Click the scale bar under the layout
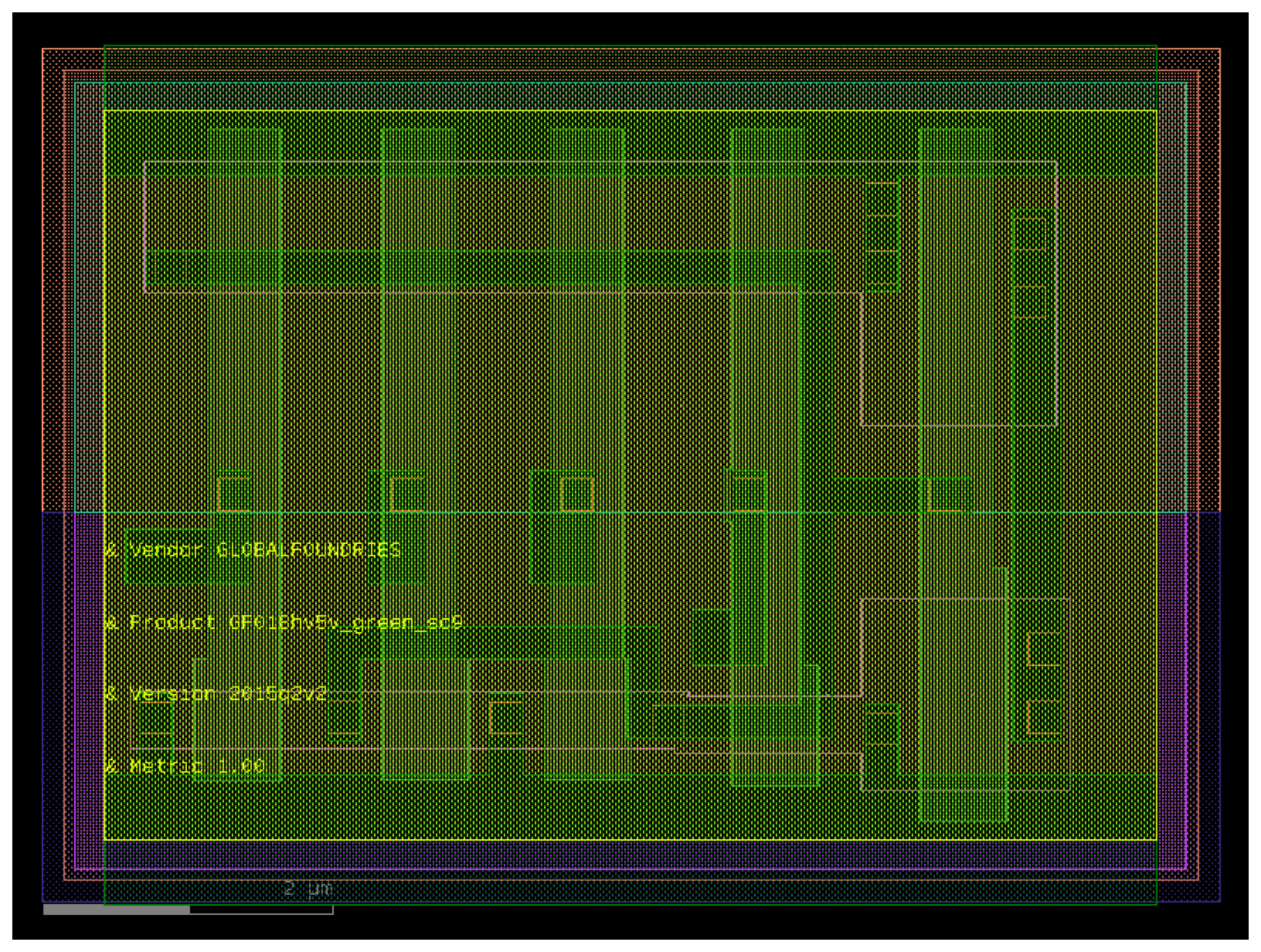This screenshot has height=952, width=1261. (x=188, y=910)
